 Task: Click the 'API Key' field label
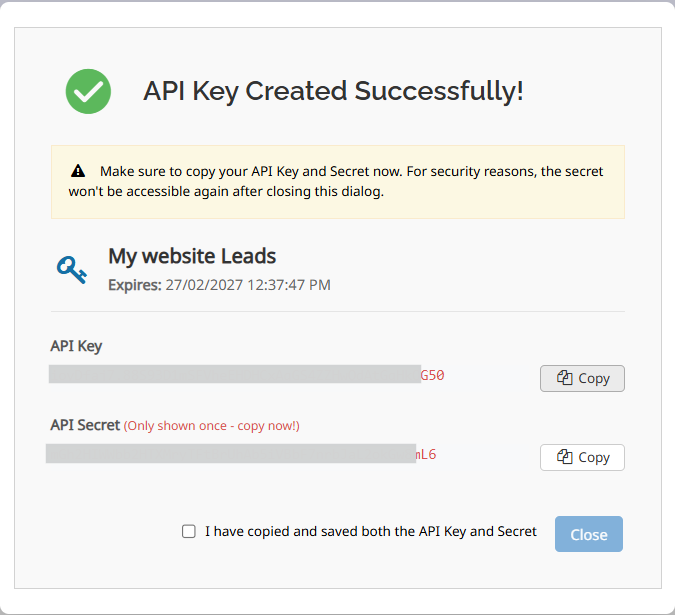point(76,346)
